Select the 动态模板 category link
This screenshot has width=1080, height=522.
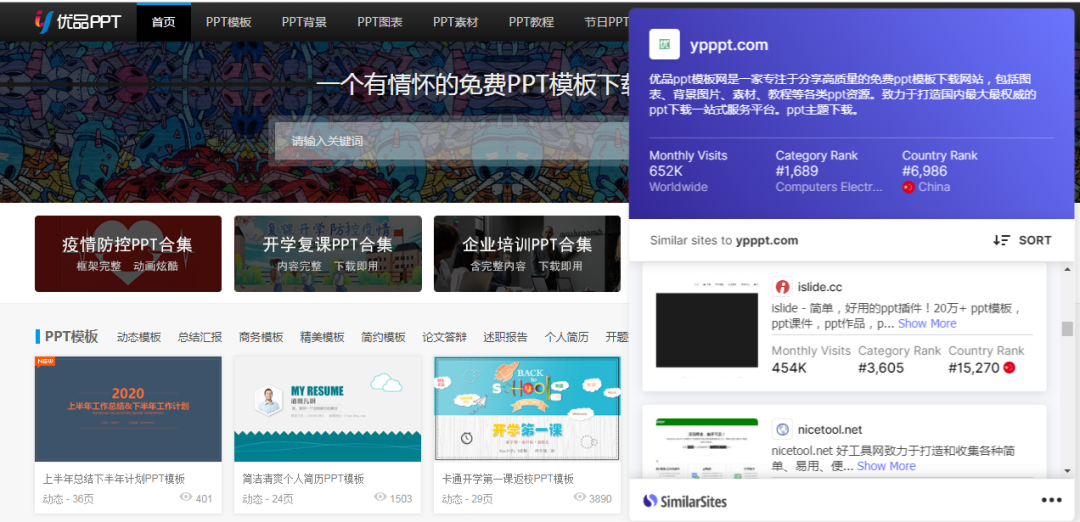[139, 337]
